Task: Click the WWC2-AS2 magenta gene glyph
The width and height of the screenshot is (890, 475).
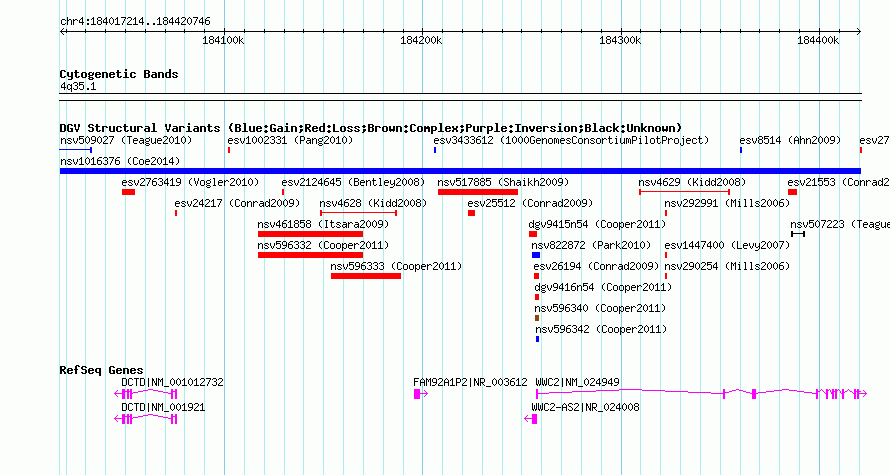Action: click(531, 419)
